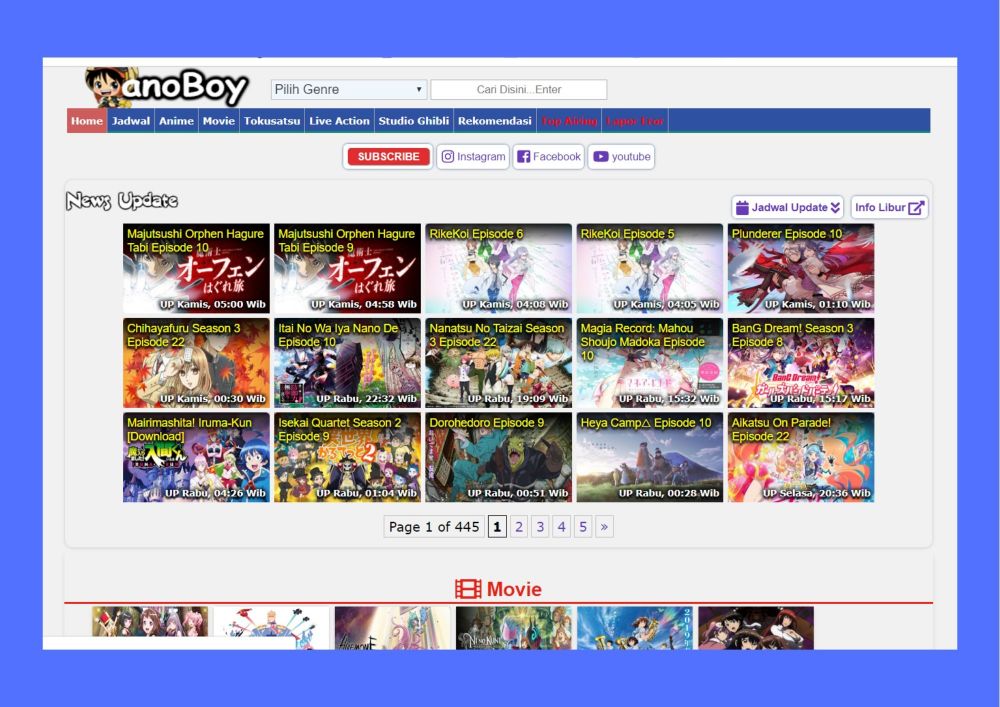Image resolution: width=1000 pixels, height=707 pixels.
Task: Click the » next pages arrow
Action: click(605, 527)
